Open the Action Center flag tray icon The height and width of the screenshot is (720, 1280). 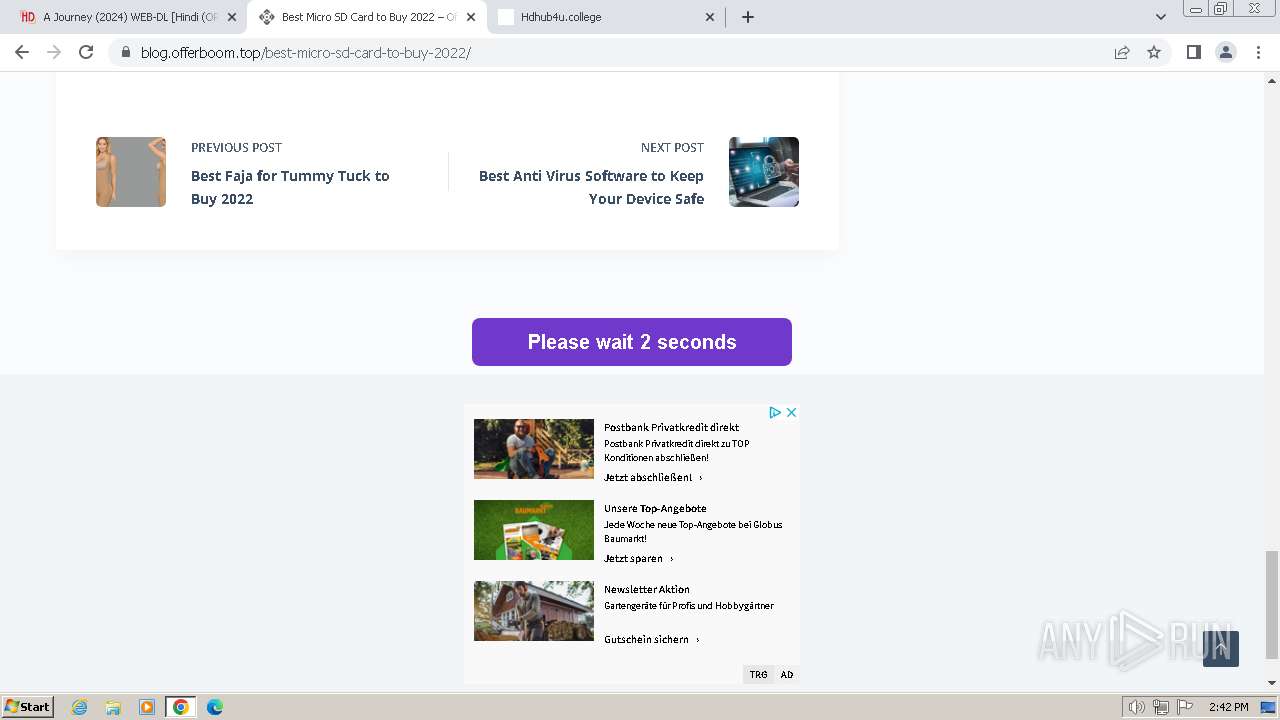click(x=1185, y=707)
